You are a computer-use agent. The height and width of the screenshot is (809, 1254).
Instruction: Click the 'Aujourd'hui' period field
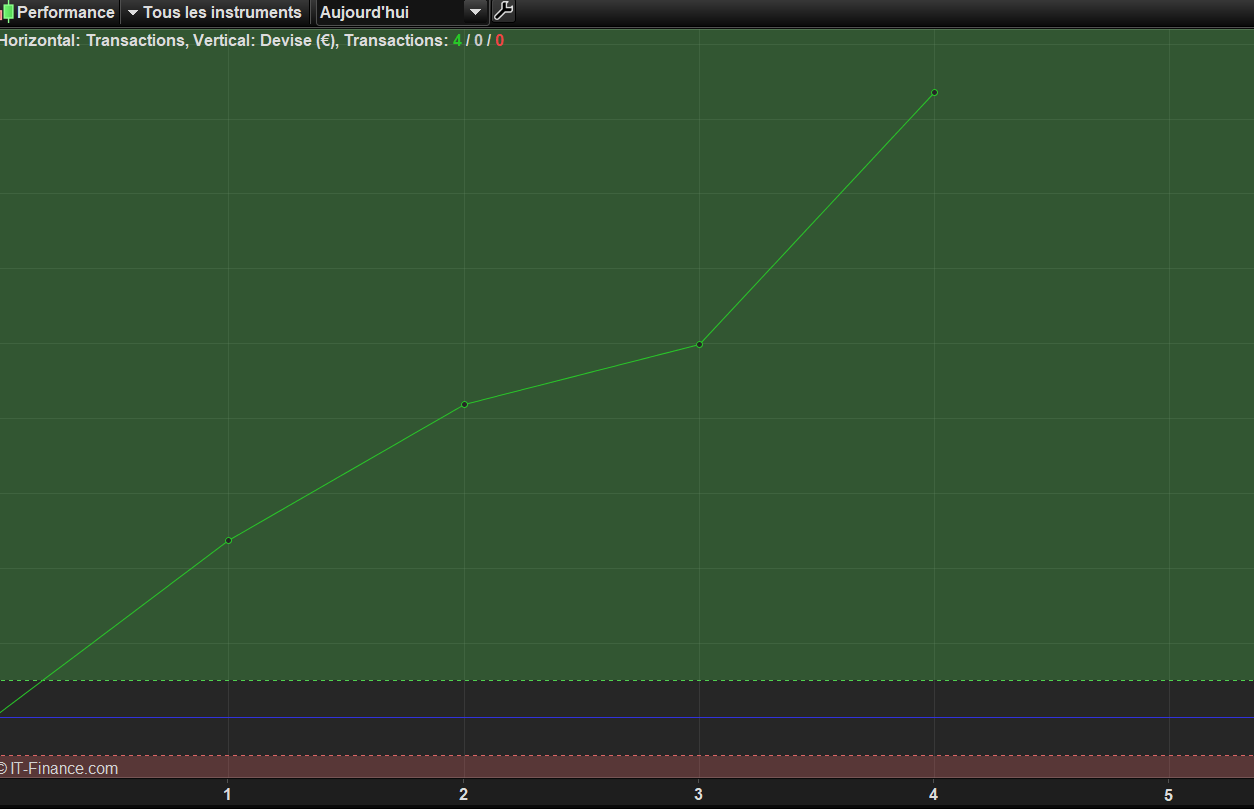[x=402, y=13]
